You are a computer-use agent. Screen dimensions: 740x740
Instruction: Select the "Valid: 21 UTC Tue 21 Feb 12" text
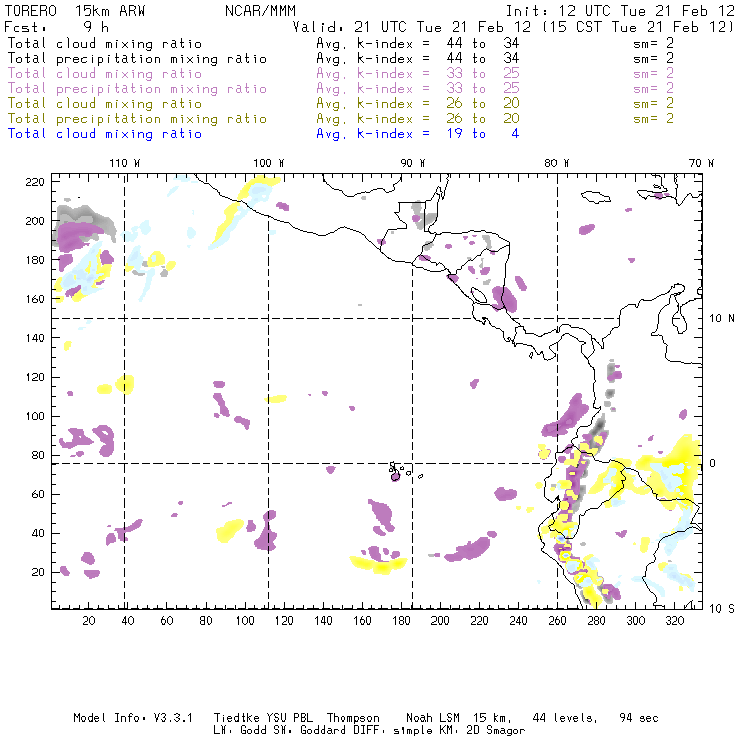[x=412, y=27]
